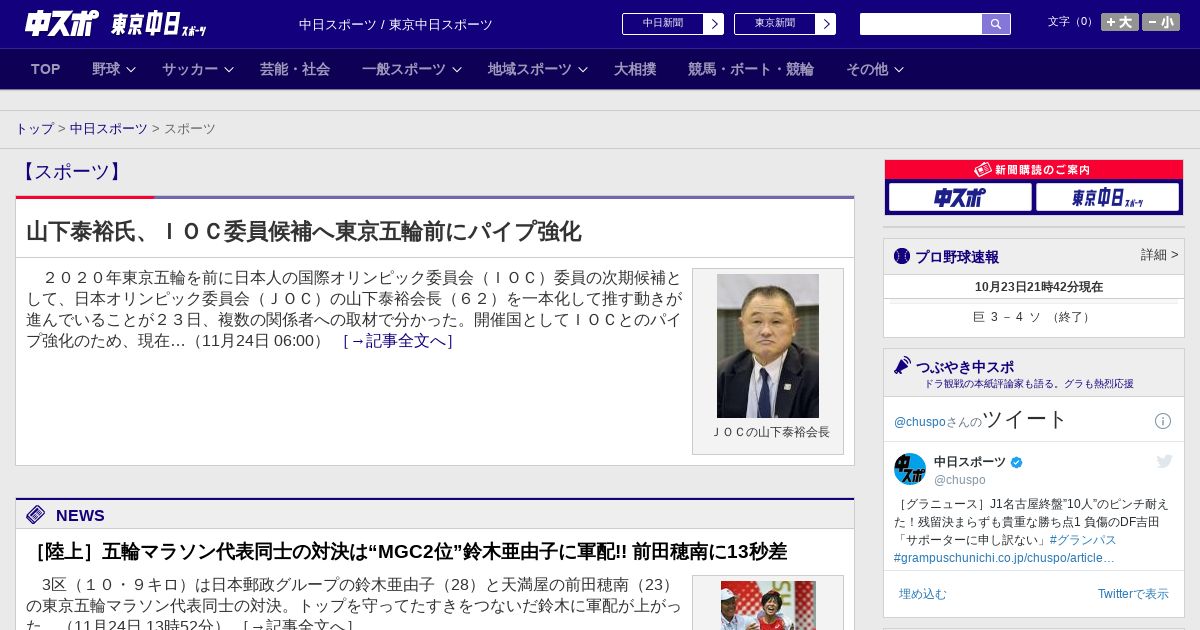Open プロ野球速報 heading link
Screen dimensions: 1200x630
(957, 257)
